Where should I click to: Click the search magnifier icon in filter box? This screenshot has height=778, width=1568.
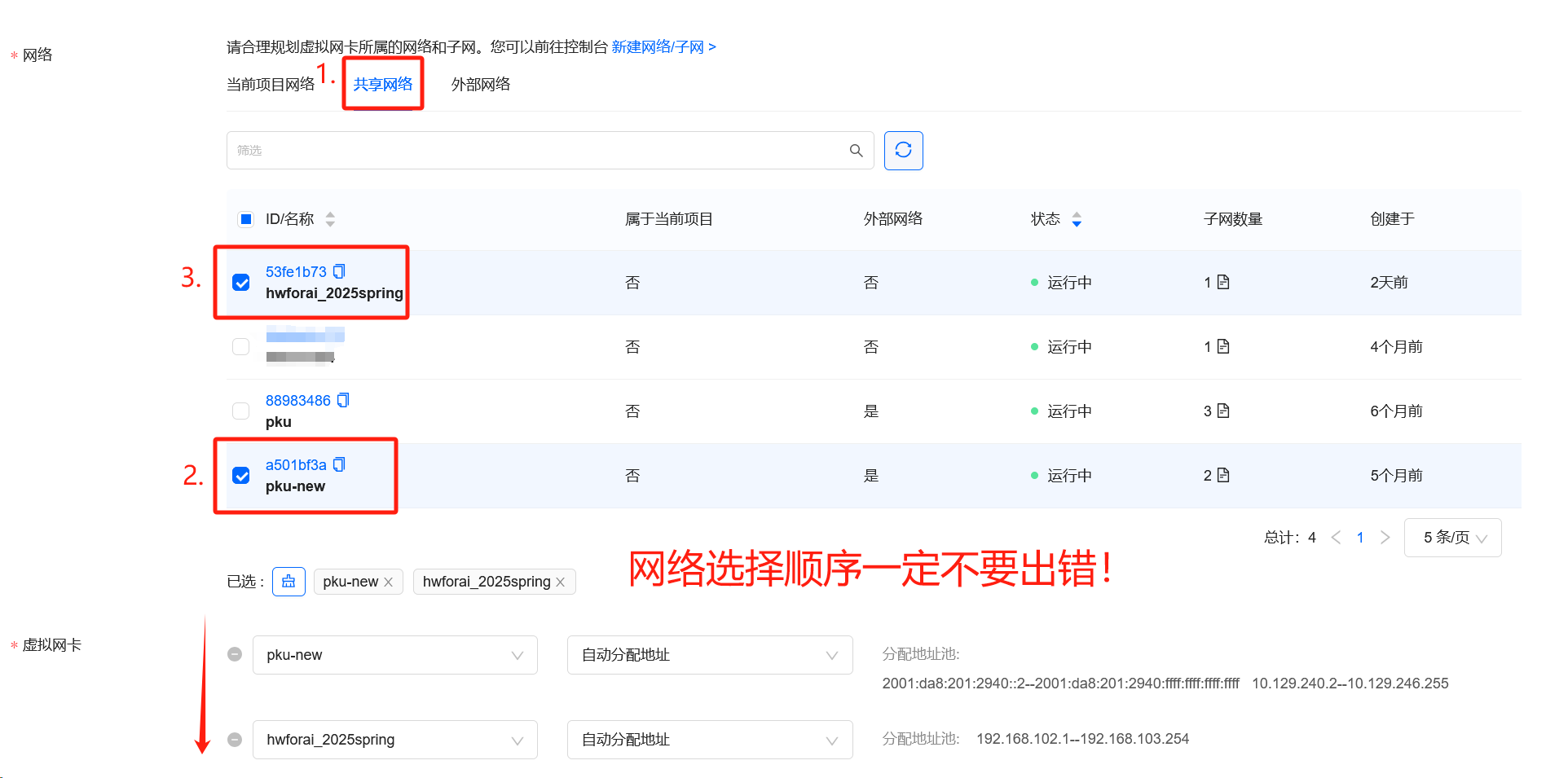click(856, 151)
